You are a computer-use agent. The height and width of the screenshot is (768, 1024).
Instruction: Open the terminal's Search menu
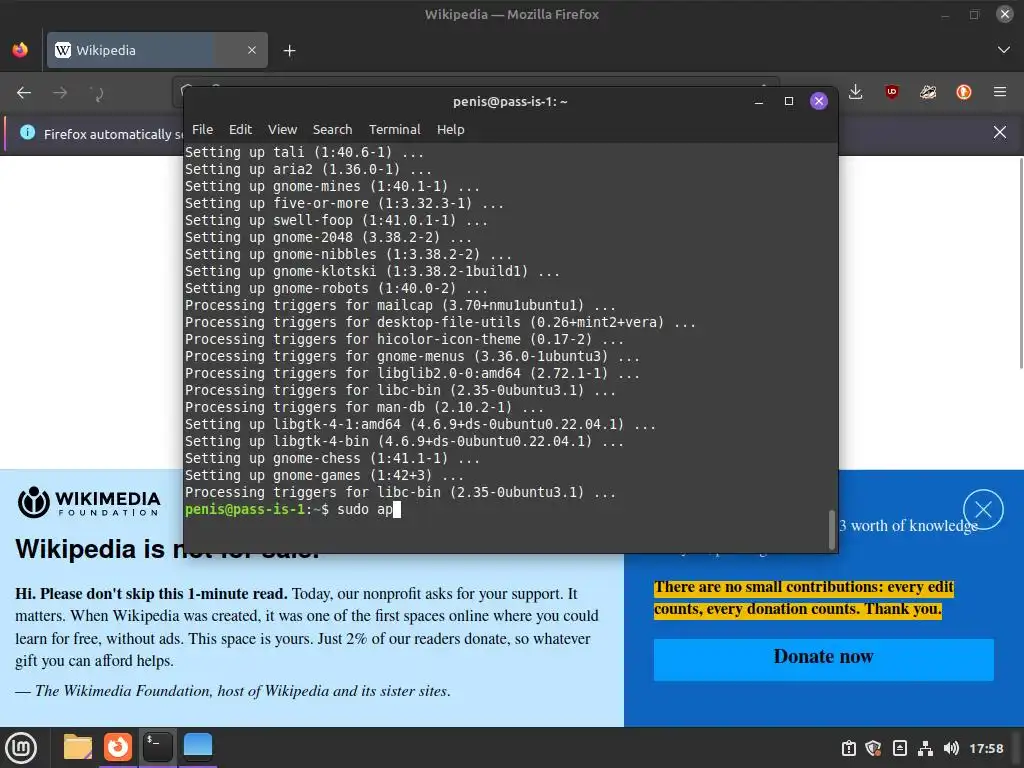coord(332,129)
